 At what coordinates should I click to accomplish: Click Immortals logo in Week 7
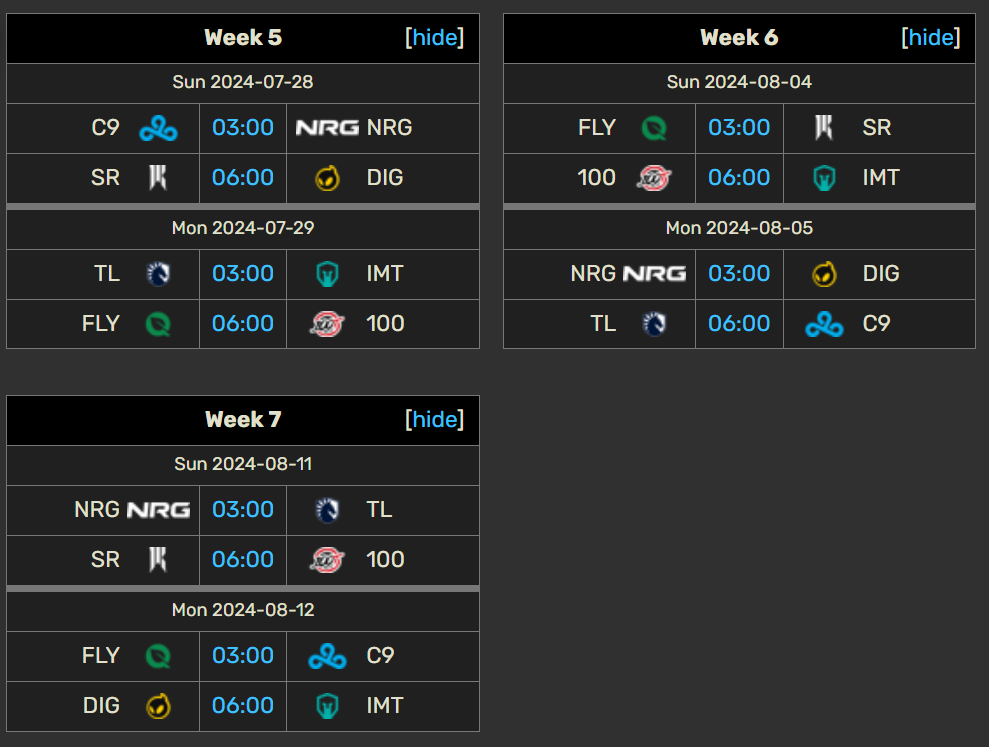pos(327,706)
